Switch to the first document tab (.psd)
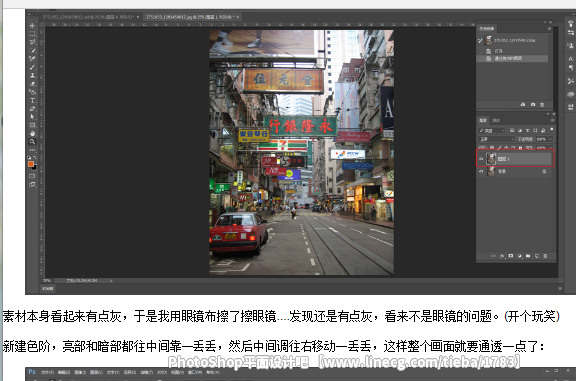The height and width of the screenshot is (381, 576). (88, 17)
